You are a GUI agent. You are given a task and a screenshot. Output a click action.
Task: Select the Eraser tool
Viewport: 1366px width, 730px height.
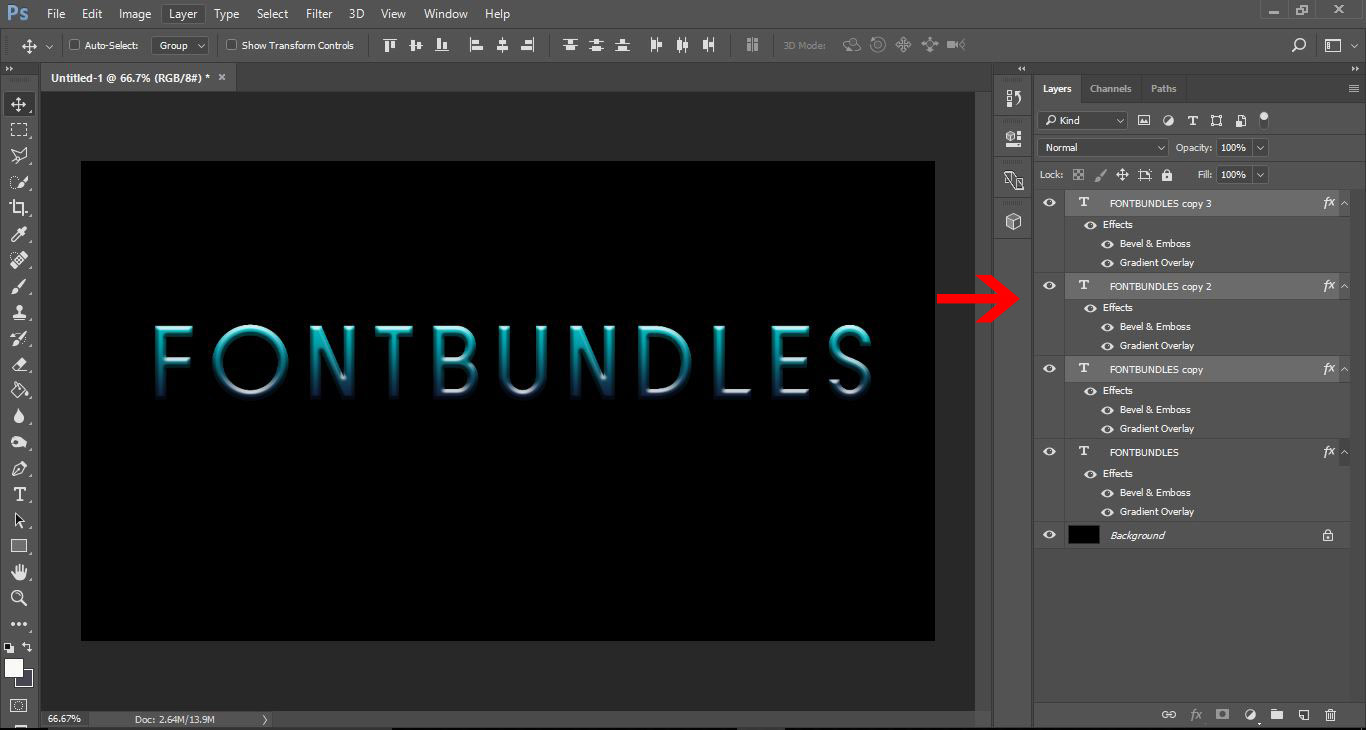(19, 364)
